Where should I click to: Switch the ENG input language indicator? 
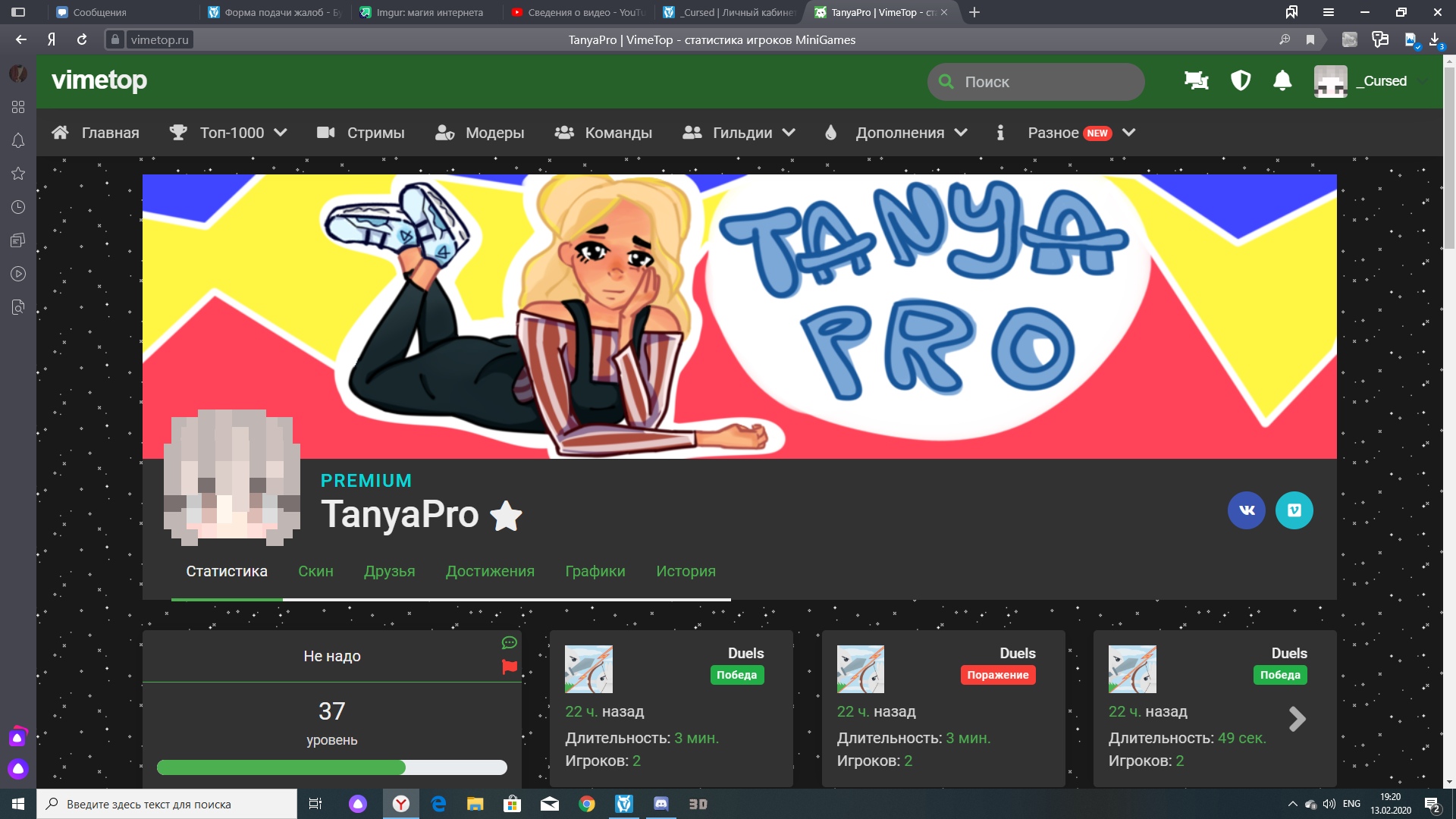click(x=1351, y=804)
